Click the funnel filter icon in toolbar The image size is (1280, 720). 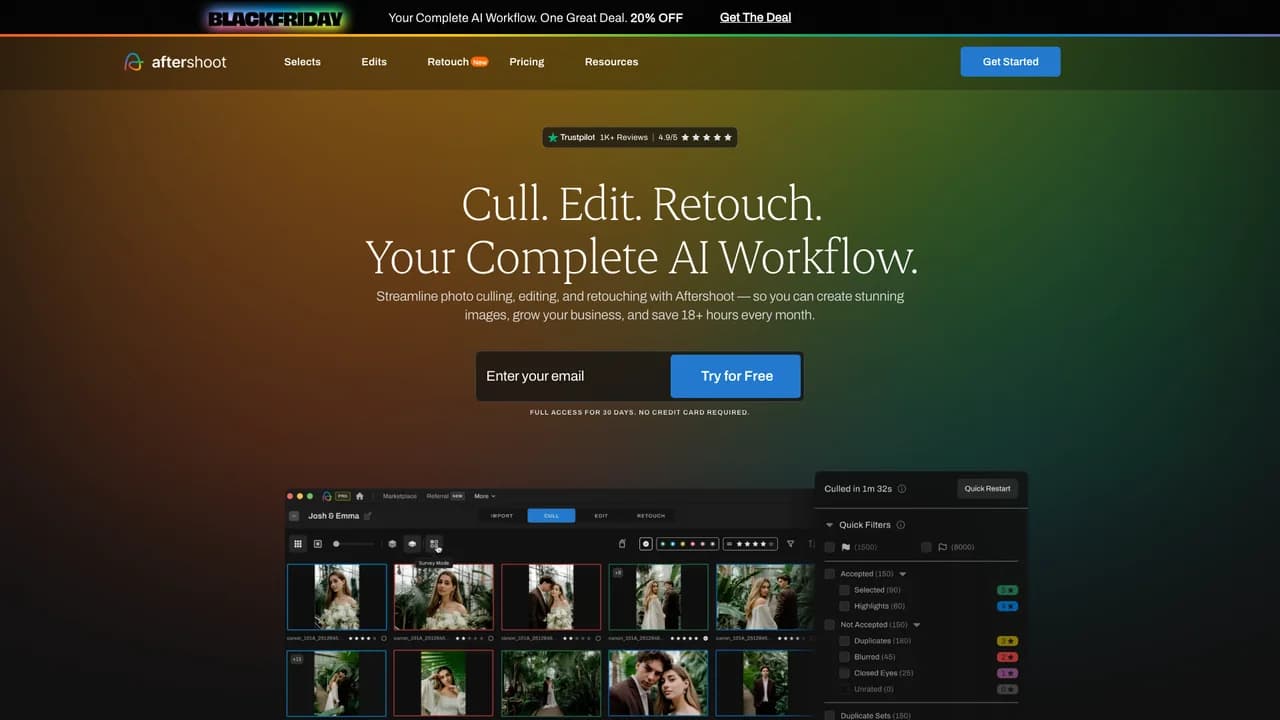click(x=790, y=544)
